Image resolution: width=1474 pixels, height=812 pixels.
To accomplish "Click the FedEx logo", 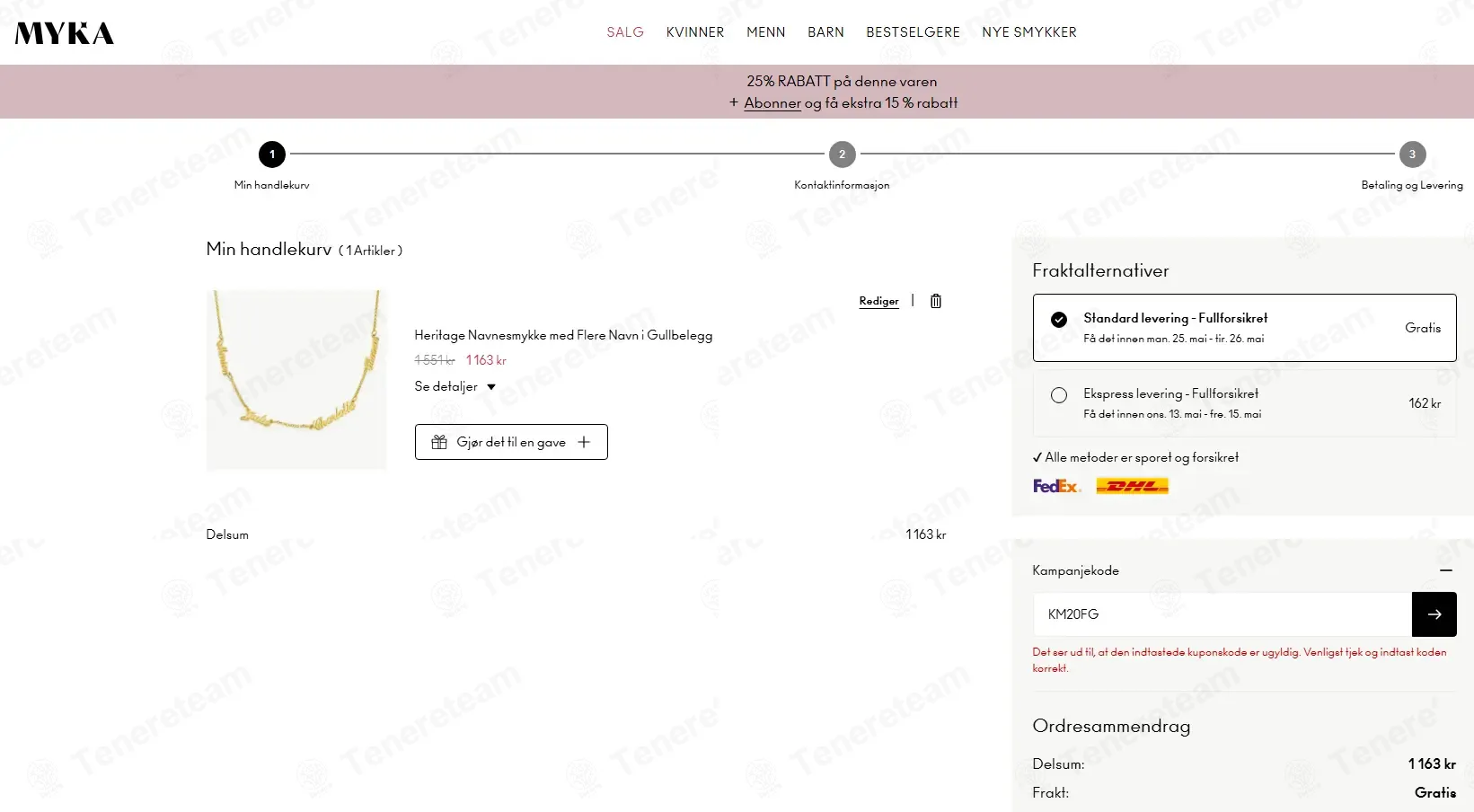I will pyautogui.click(x=1056, y=486).
